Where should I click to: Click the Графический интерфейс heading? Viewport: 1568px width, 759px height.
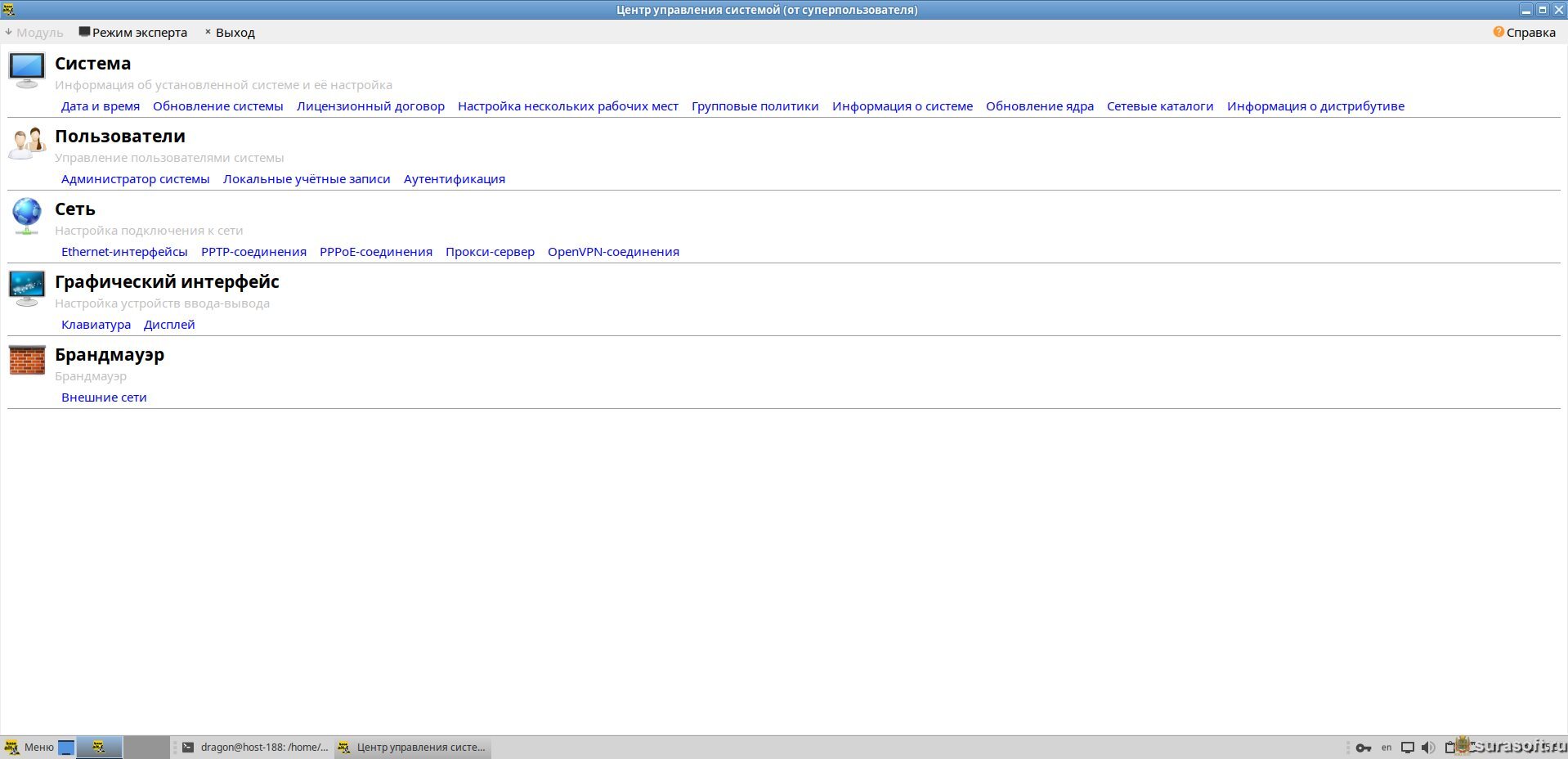click(x=167, y=282)
